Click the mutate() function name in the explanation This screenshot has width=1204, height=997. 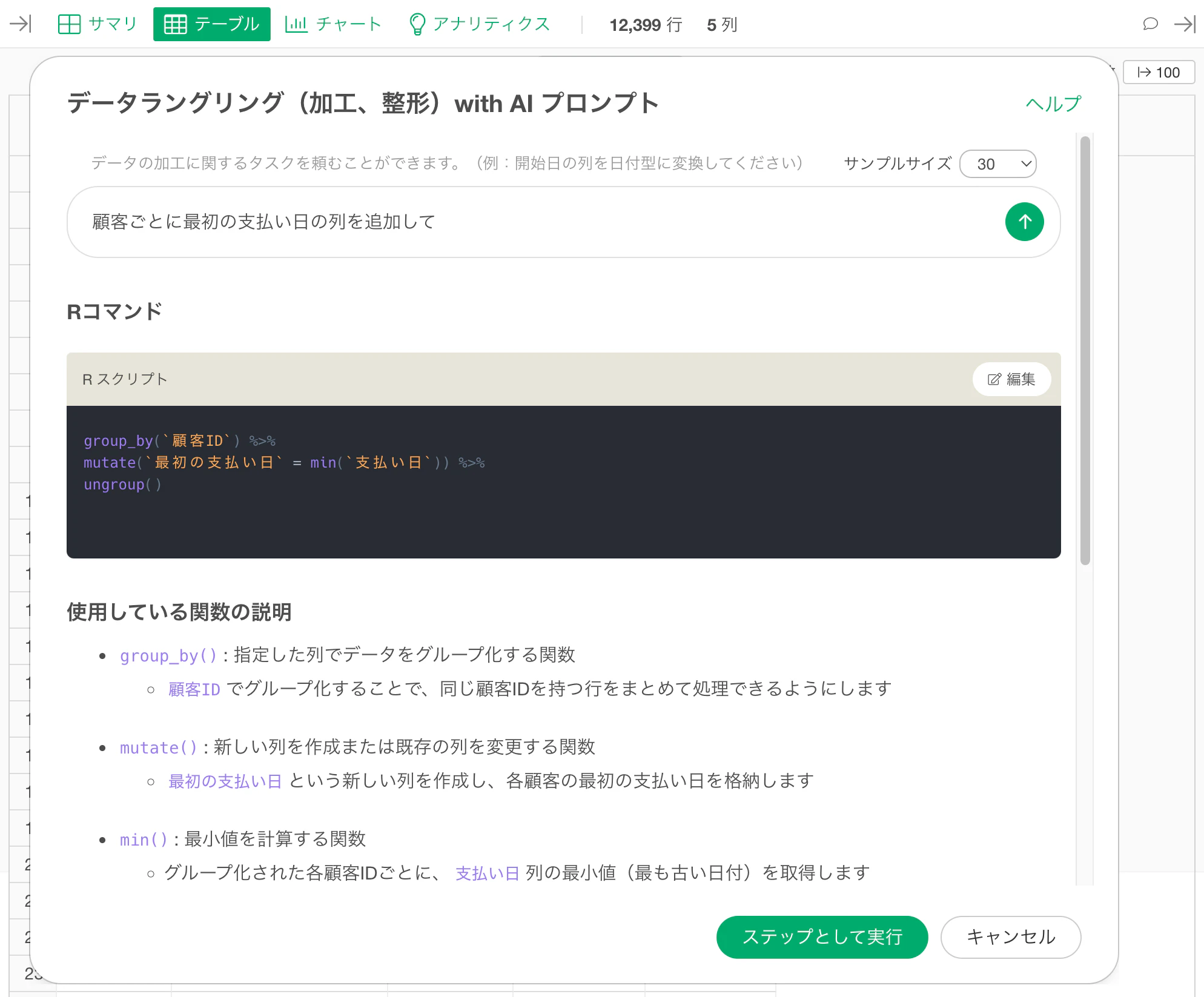(159, 747)
